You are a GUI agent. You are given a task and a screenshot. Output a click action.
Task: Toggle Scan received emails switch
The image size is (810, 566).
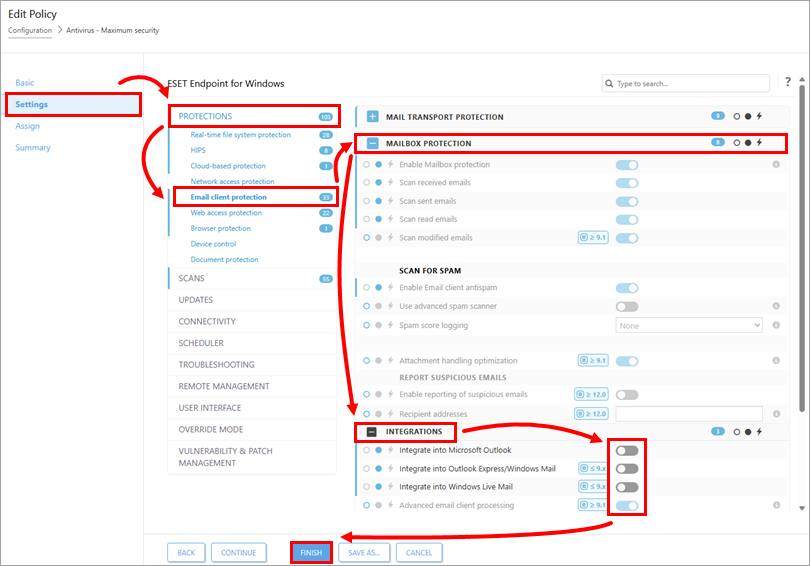point(627,183)
